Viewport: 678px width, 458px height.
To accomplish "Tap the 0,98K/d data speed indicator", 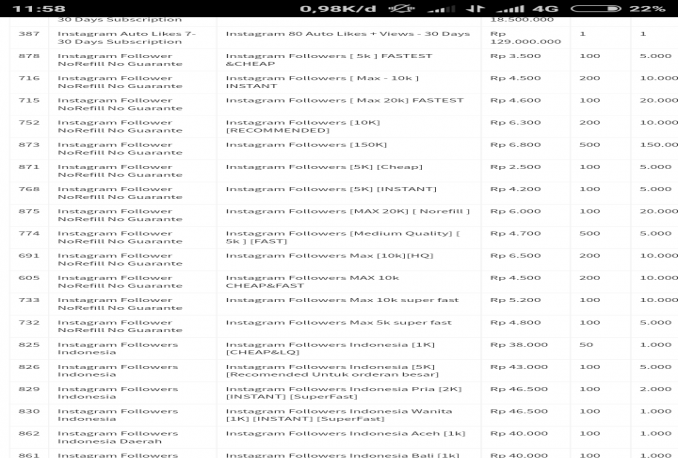I will 336,8.
